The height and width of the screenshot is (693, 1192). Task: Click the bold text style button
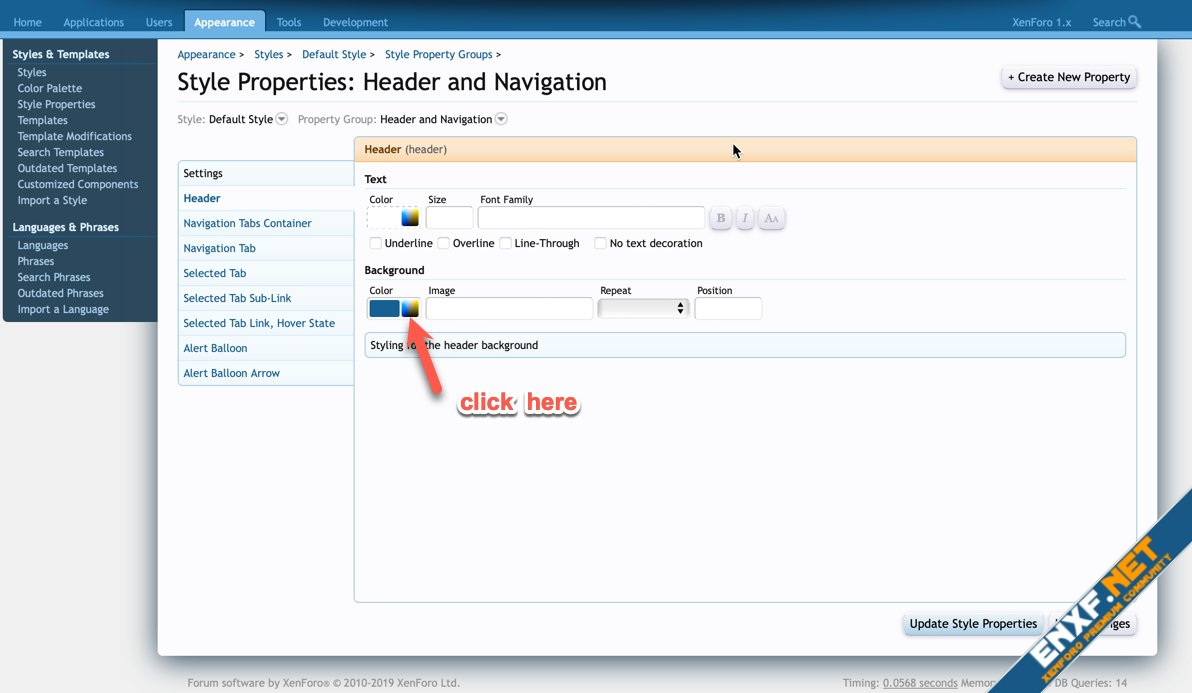pyautogui.click(x=721, y=218)
